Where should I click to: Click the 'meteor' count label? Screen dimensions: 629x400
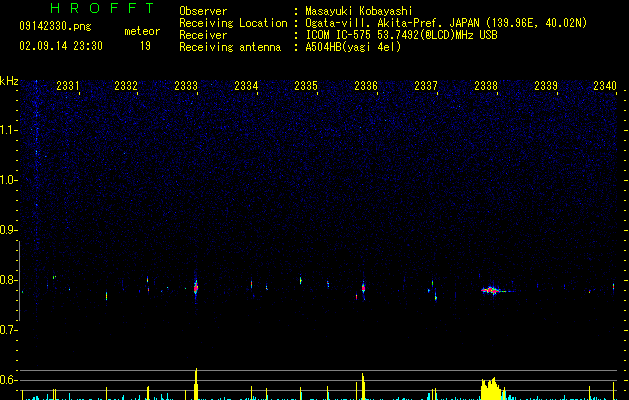tap(142, 31)
